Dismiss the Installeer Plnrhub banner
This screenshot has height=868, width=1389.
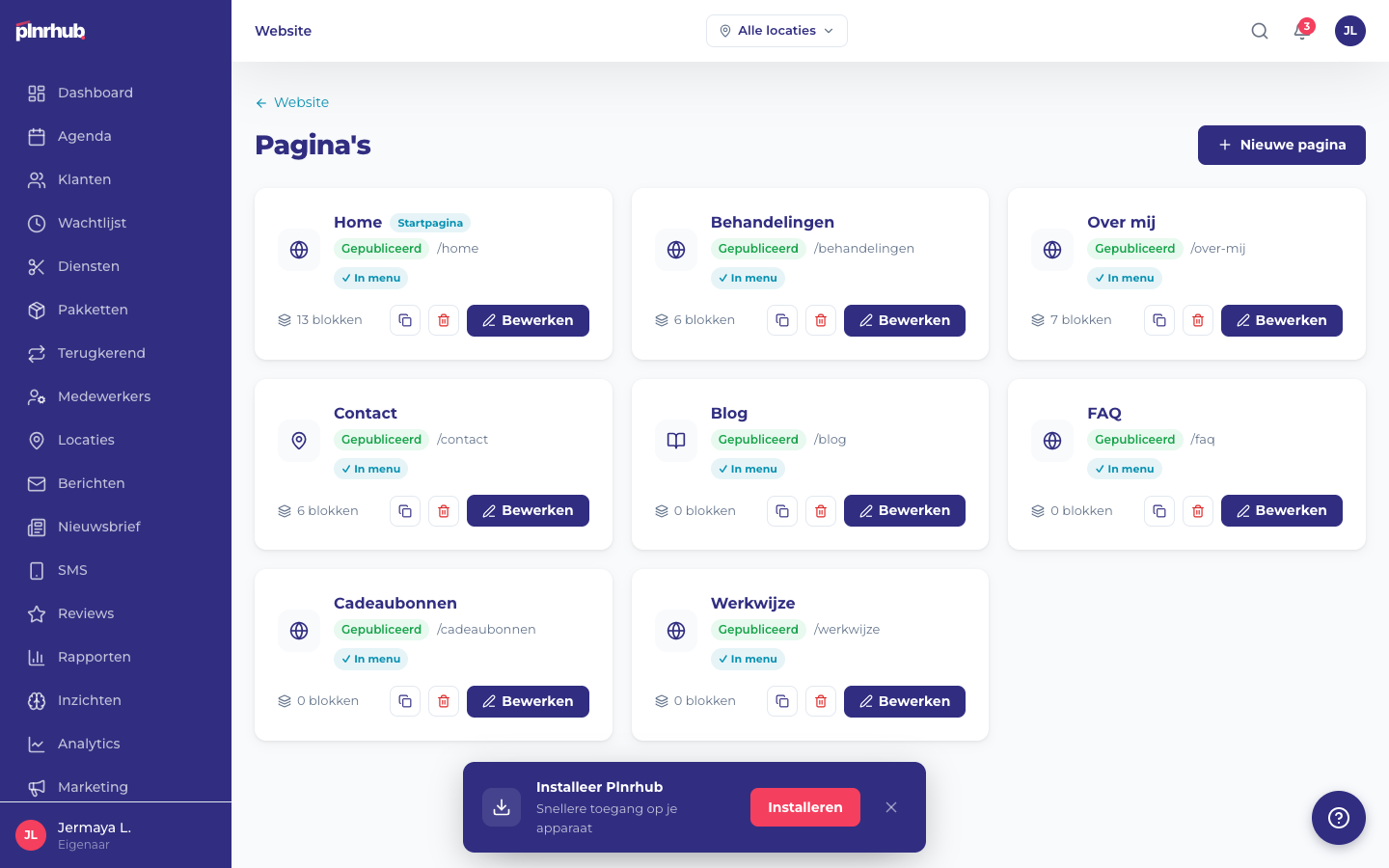tap(891, 807)
